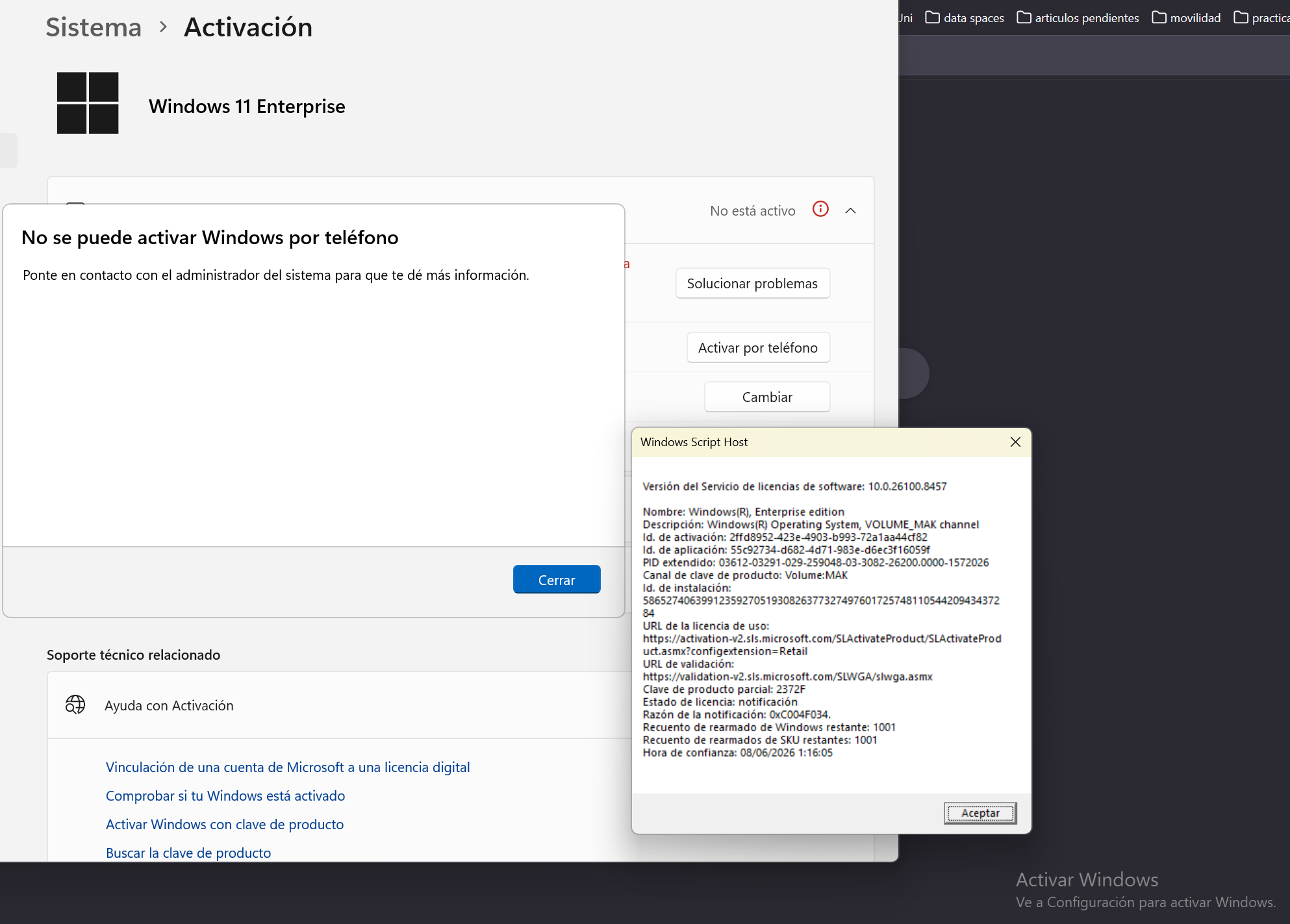
Task: Click the 'PID extendido' line in script dialog
Action: (816, 562)
